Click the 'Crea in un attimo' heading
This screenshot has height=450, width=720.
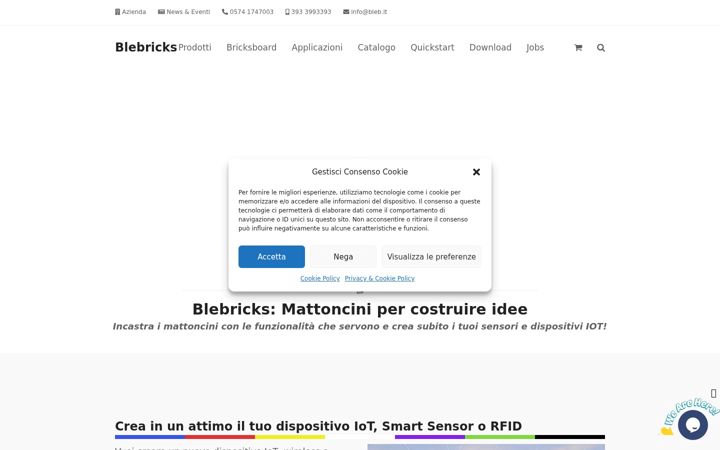pyautogui.click(x=318, y=426)
